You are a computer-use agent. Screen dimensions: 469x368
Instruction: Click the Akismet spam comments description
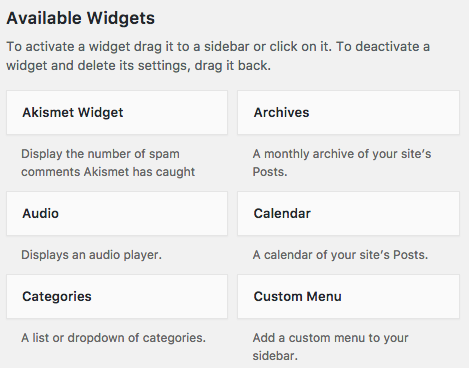pyautogui.click(x=108, y=163)
